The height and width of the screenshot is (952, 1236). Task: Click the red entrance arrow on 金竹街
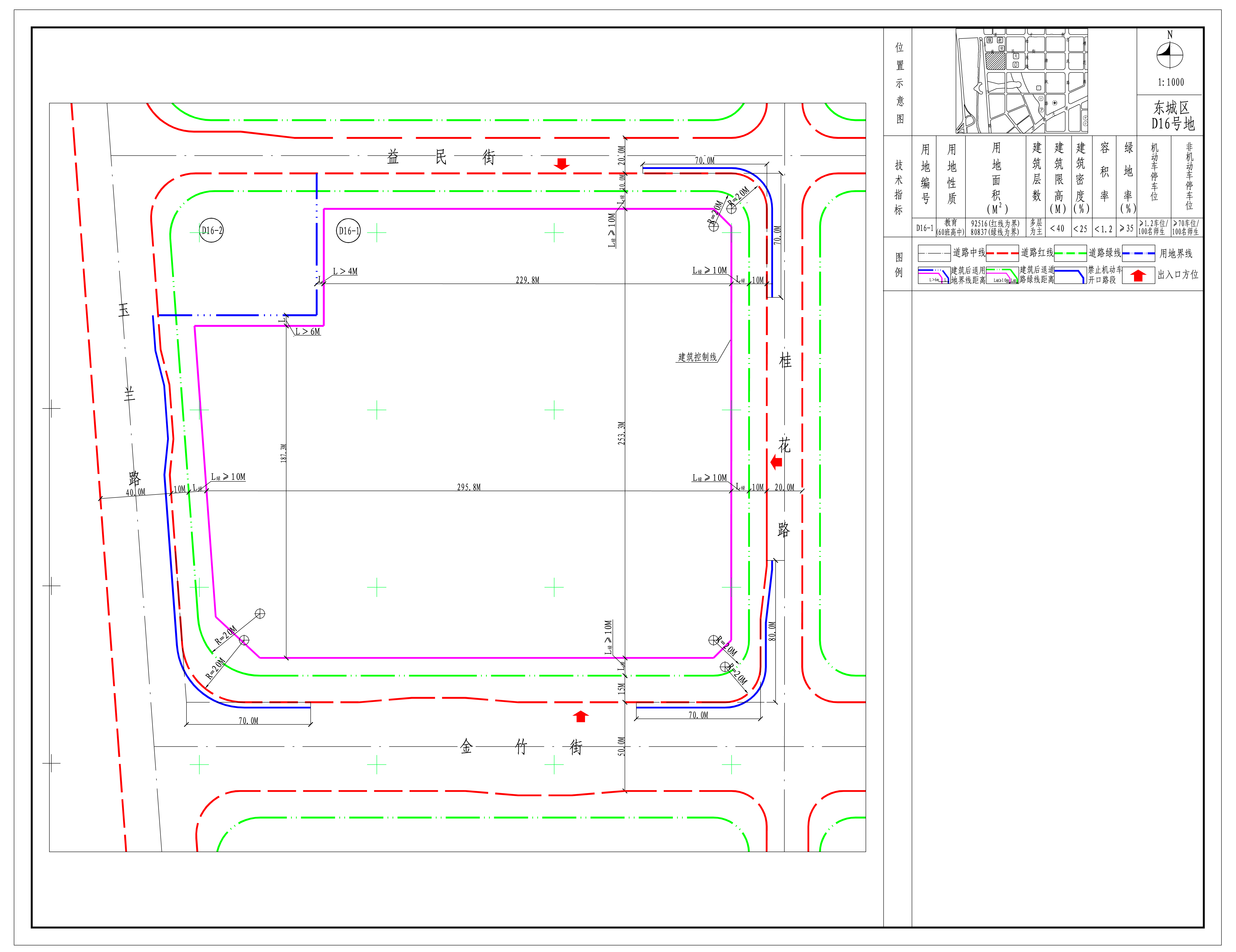pos(581,717)
